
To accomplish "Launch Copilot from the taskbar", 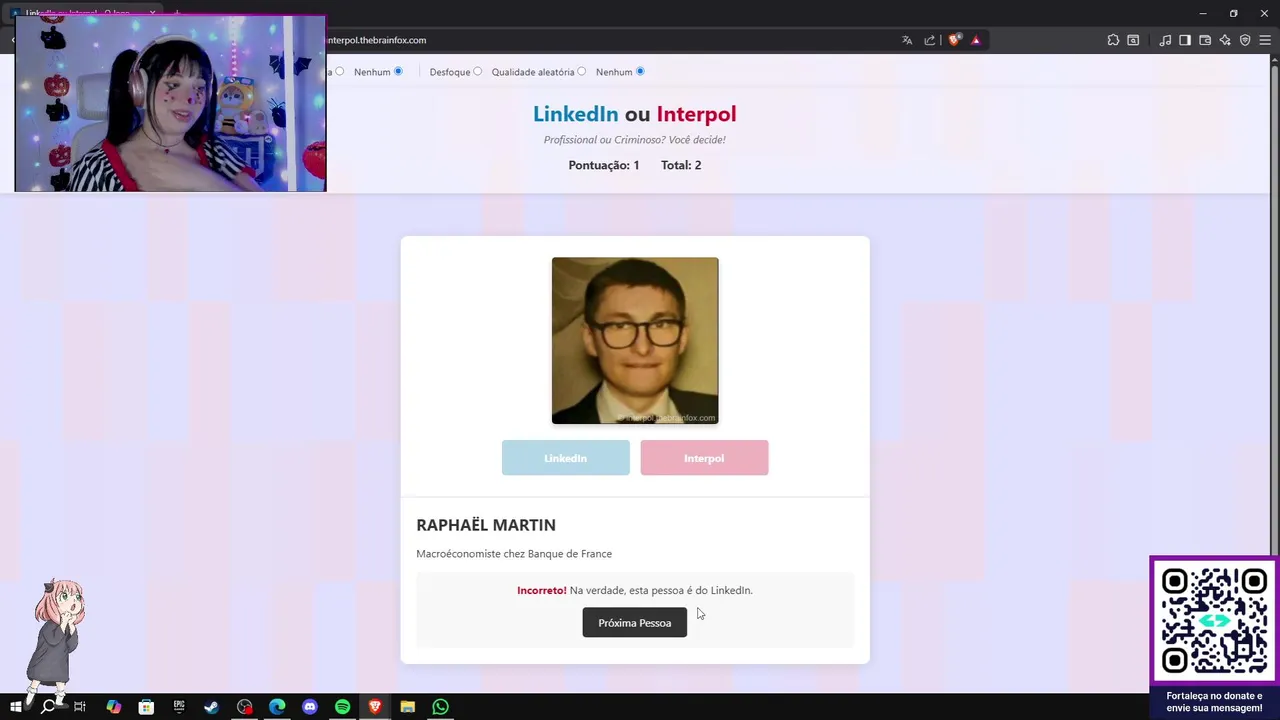I will [x=113, y=707].
